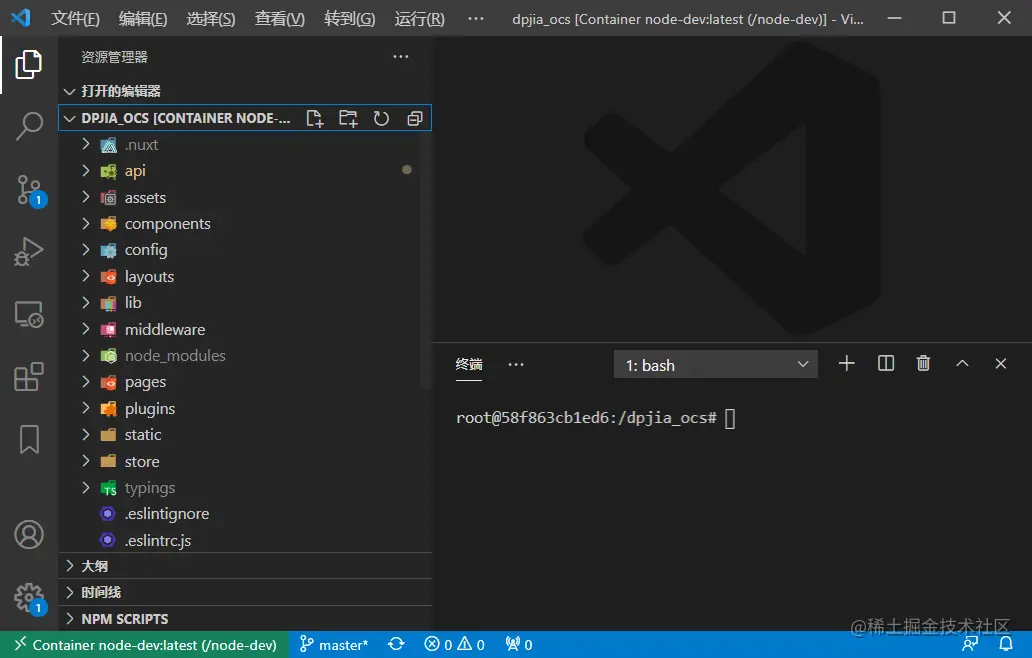Viewport: 1032px width, 658px height.
Task: Expand the assets folder
Action: point(245,197)
